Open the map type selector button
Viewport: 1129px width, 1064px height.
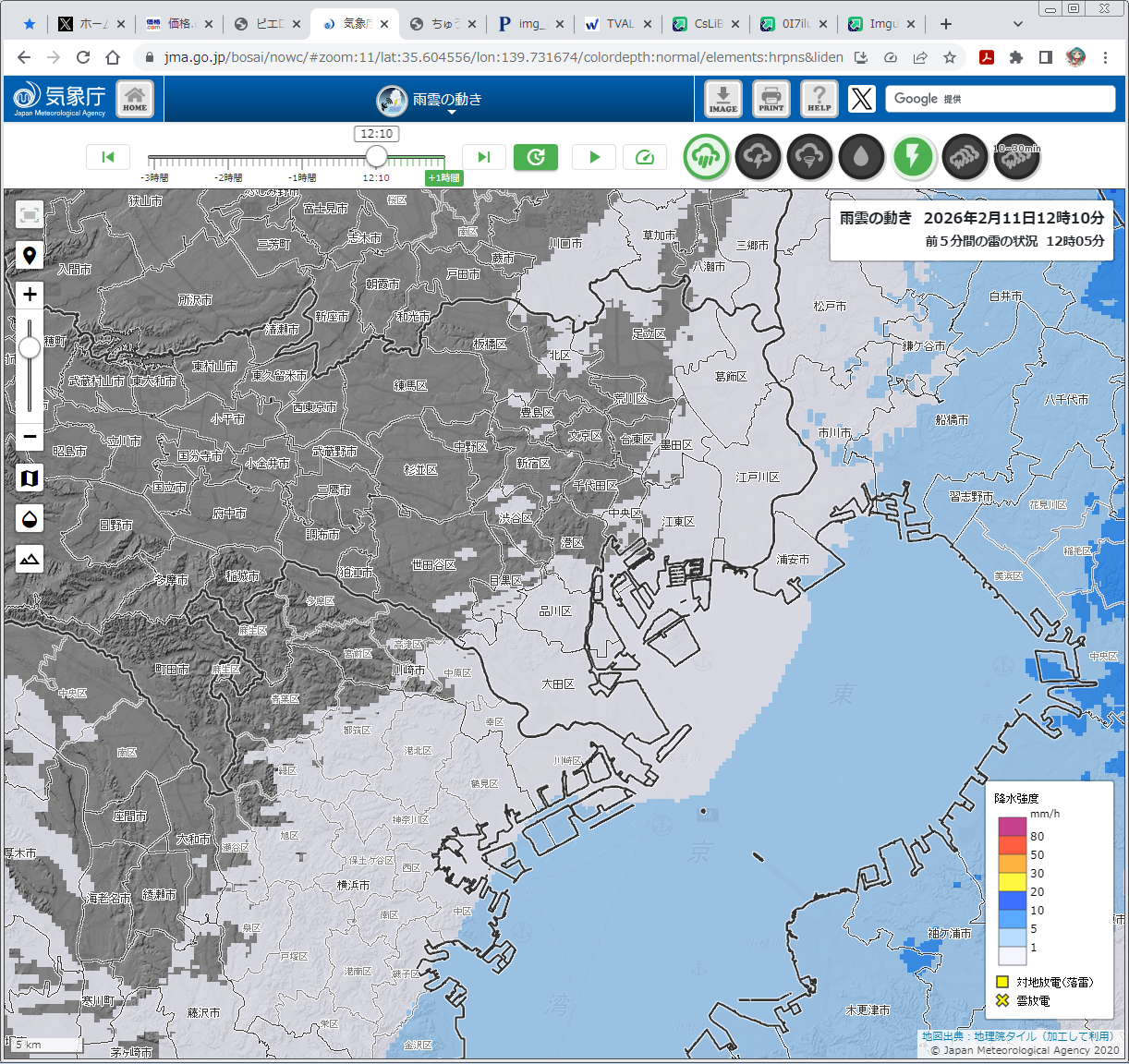30,478
